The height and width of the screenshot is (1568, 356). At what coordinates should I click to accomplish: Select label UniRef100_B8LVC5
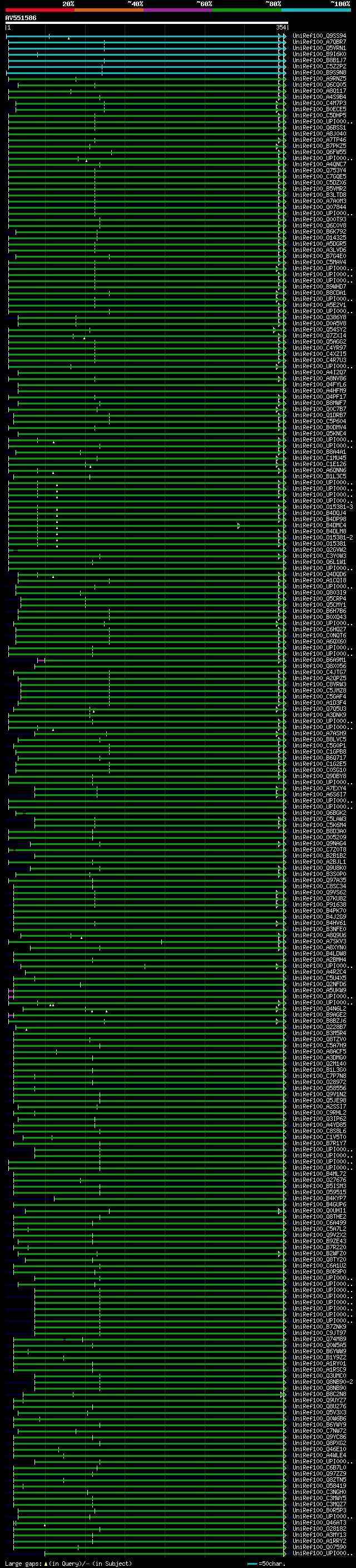point(319,740)
